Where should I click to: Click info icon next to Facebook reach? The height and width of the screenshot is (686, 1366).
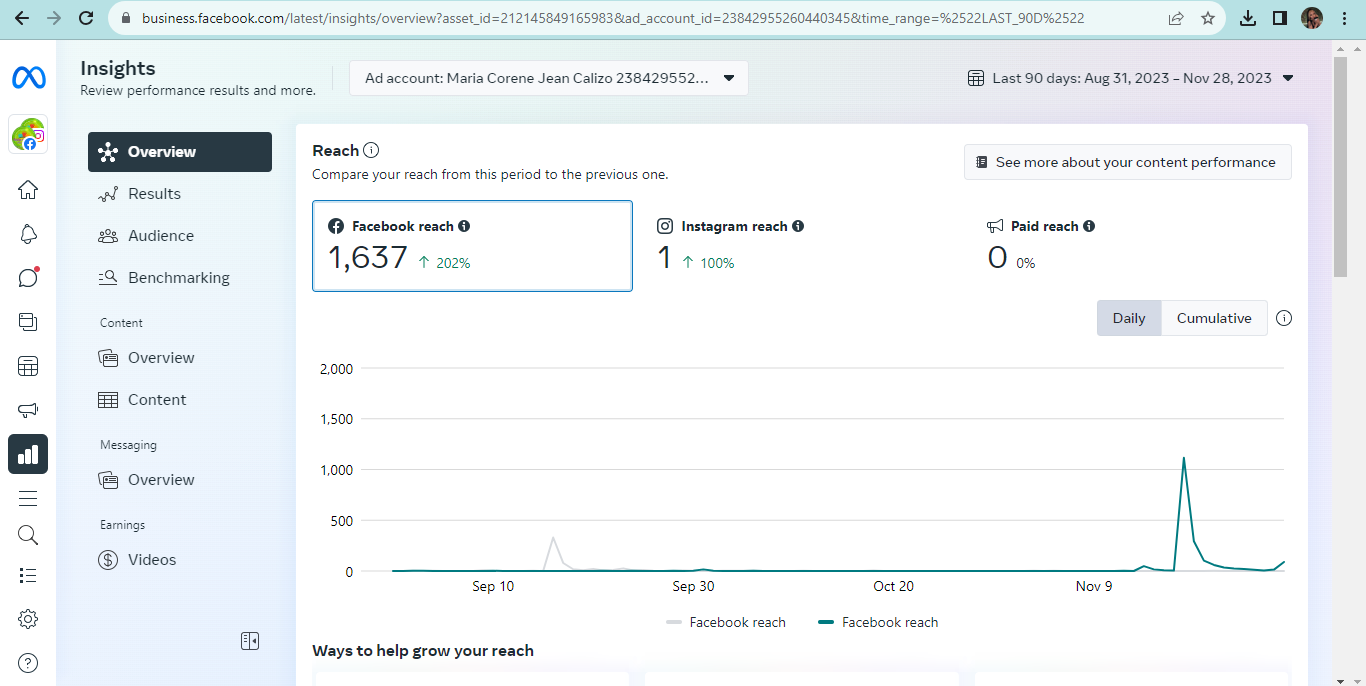pos(464,227)
